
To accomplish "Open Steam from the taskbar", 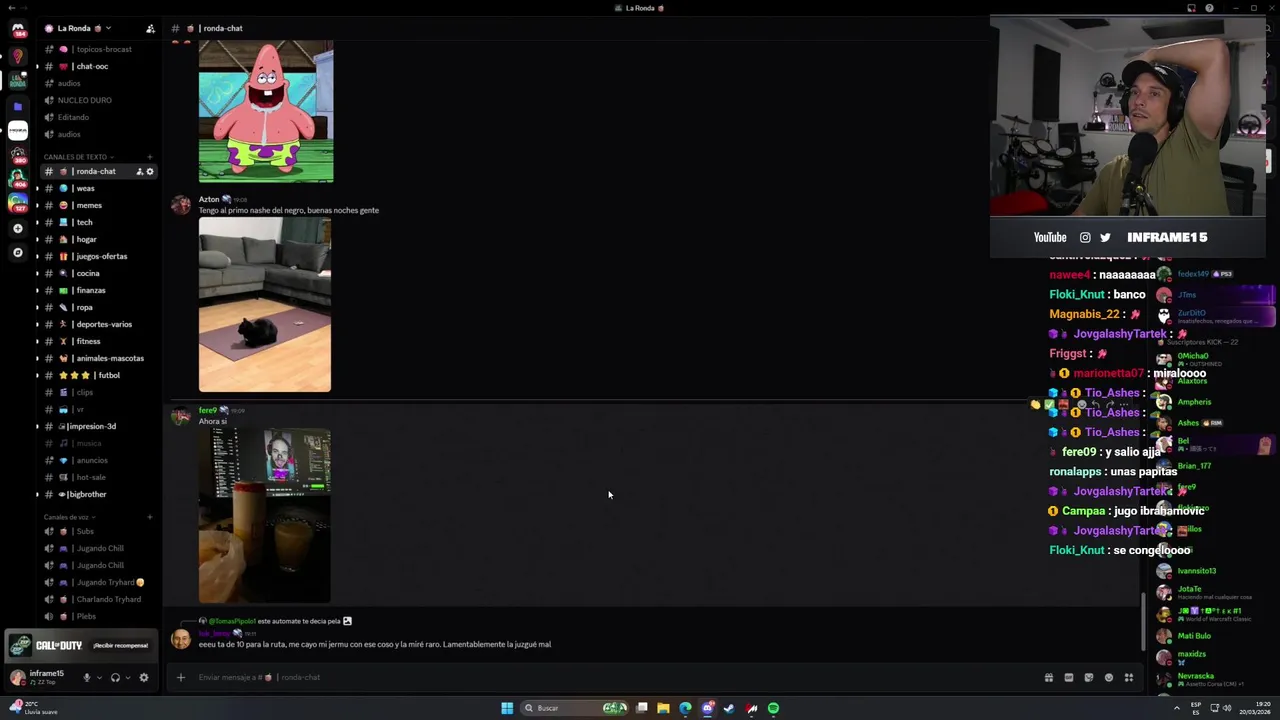I will pos(729,708).
